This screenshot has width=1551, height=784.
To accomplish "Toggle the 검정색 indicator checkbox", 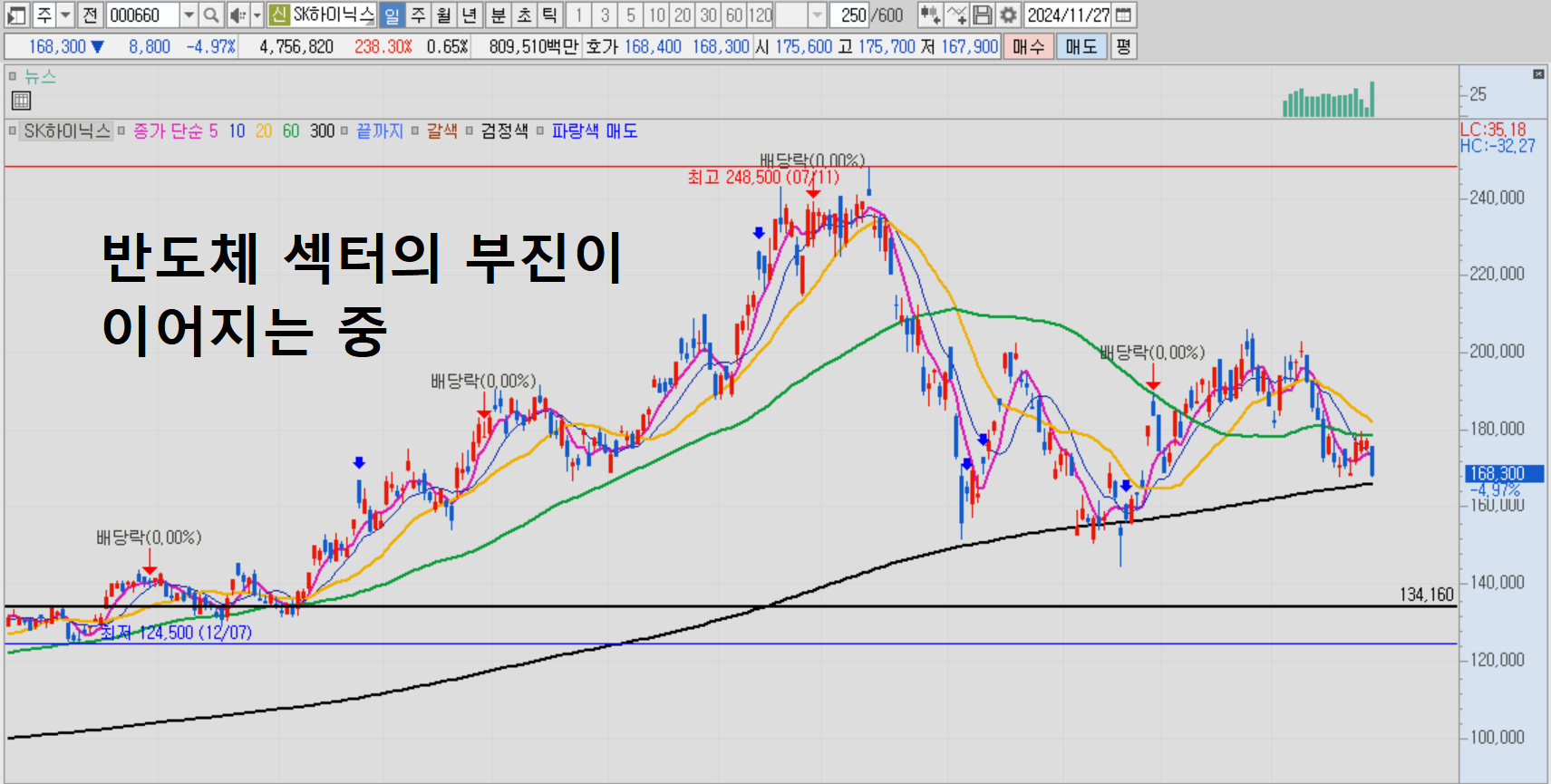I will [x=470, y=131].
